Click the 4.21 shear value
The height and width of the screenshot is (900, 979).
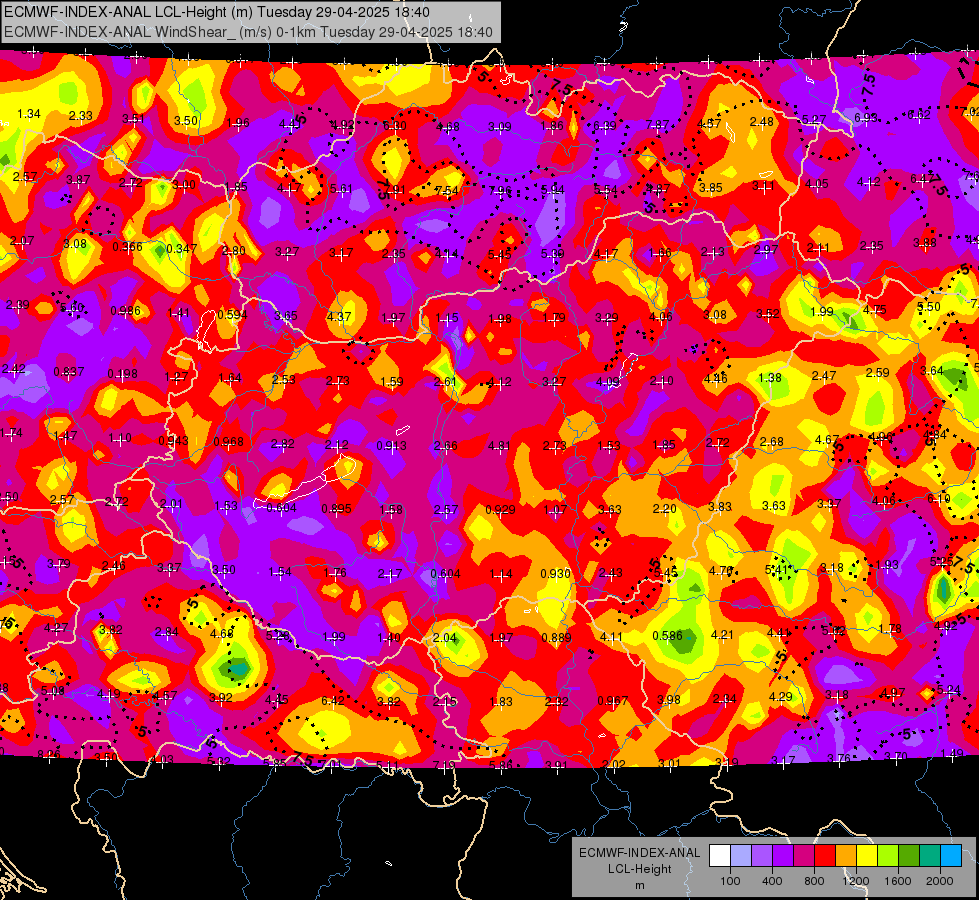tap(722, 635)
